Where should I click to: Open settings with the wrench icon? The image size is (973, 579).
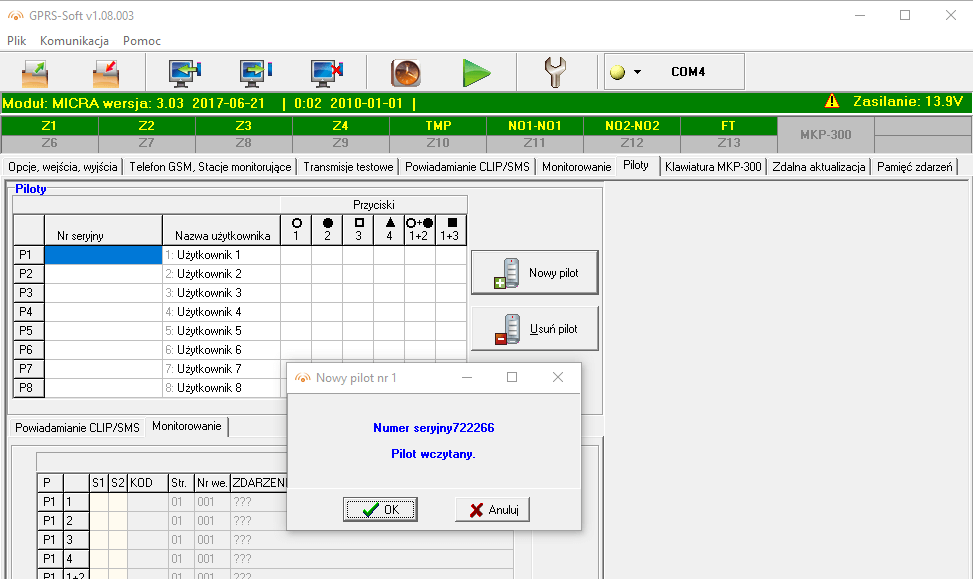555,72
